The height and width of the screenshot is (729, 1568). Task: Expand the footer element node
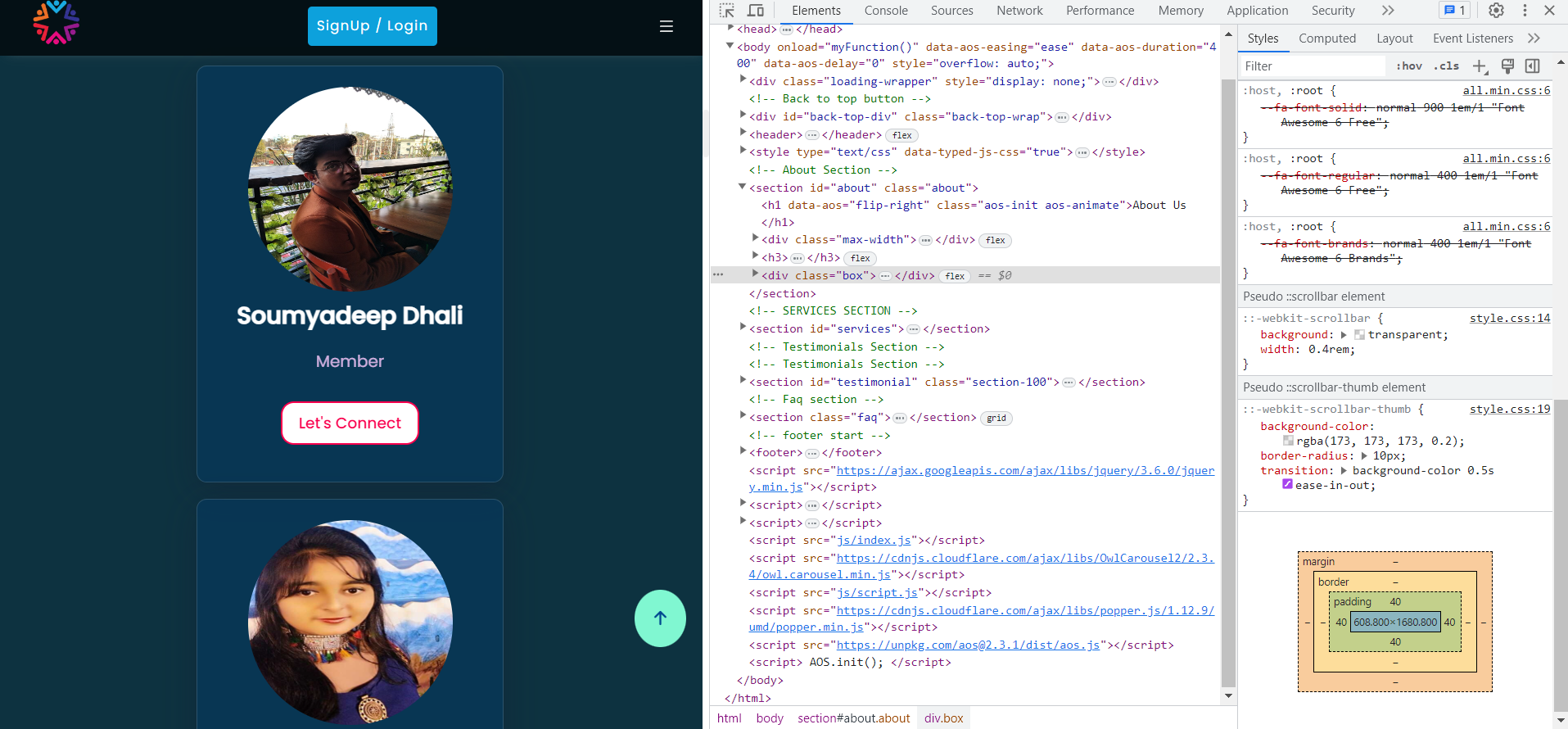(743, 451)
